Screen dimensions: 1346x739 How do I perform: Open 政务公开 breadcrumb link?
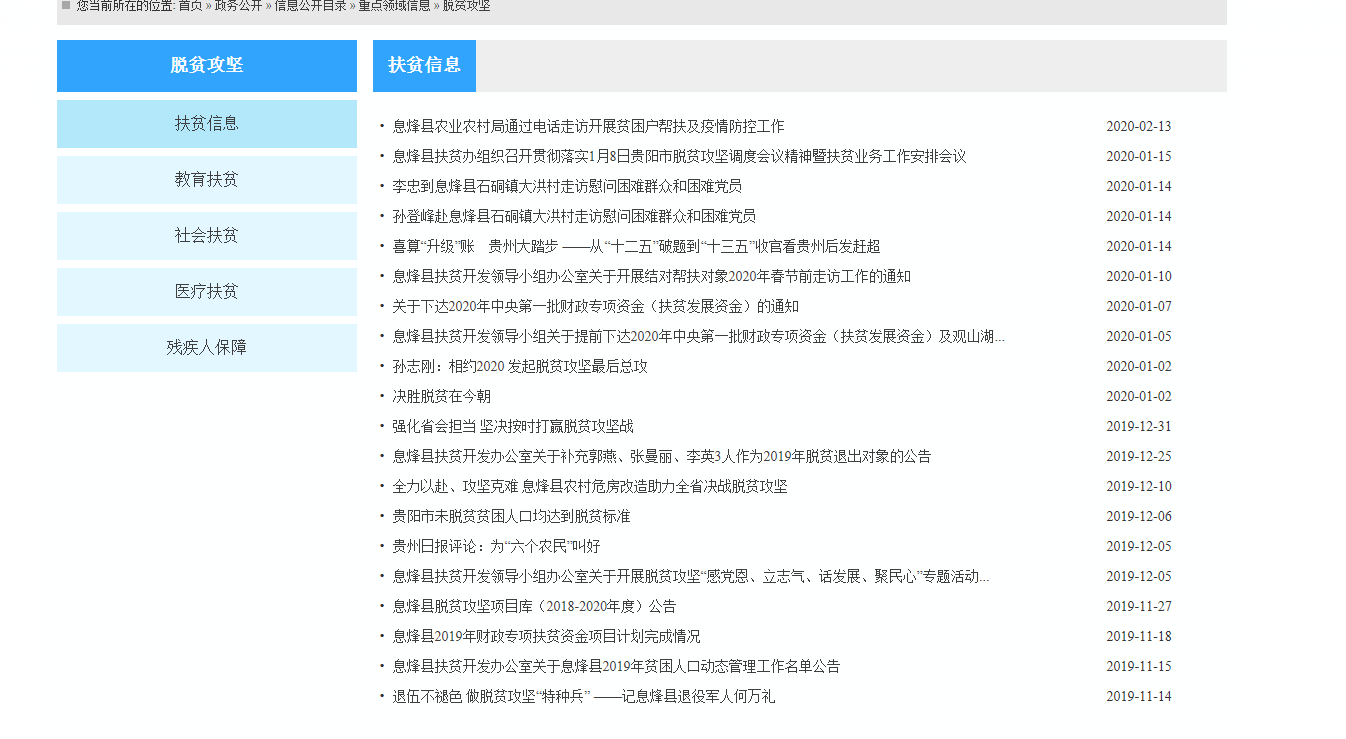[238, 6]
